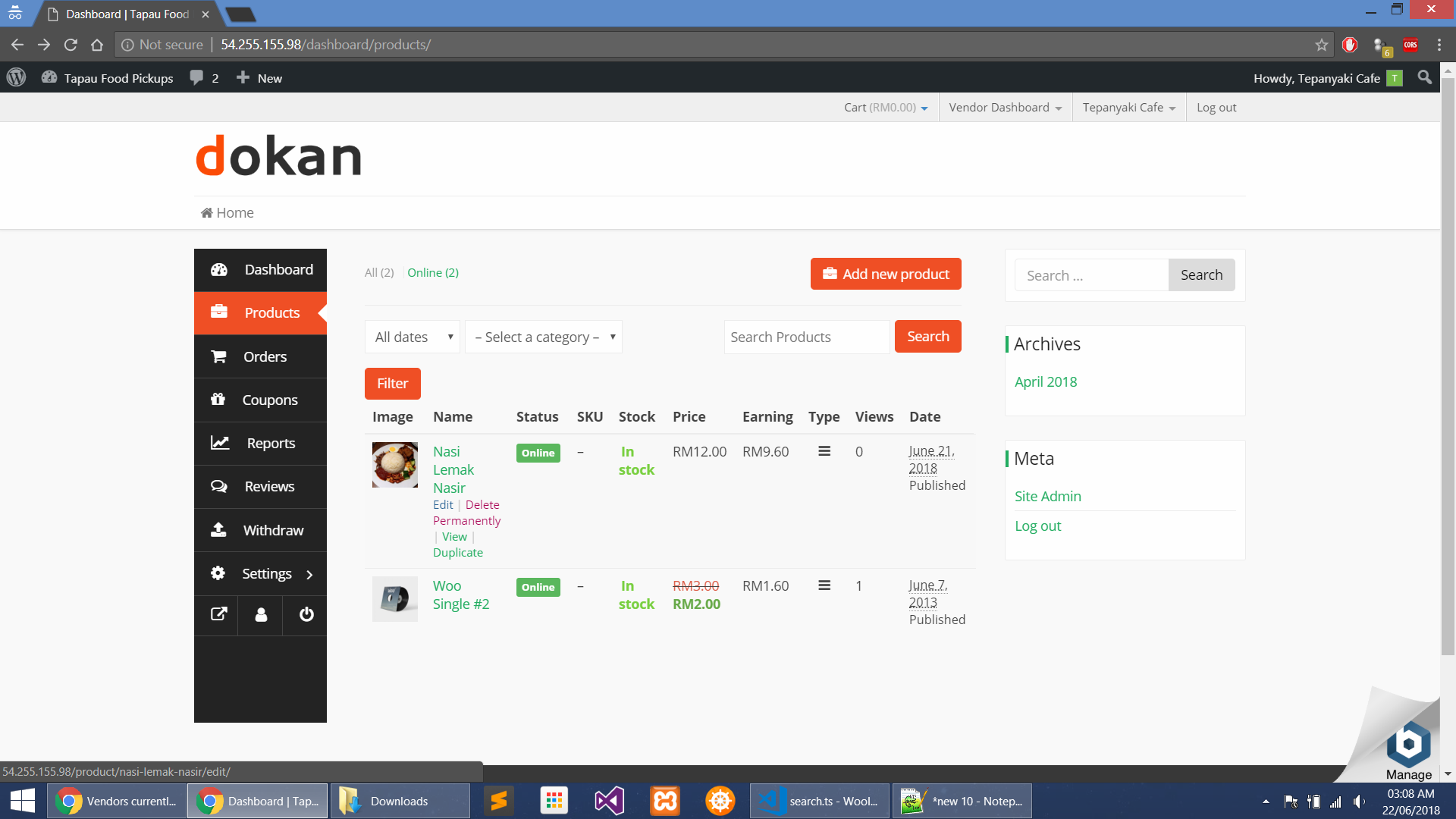Open the New menu in admin bar
The image size is (1456, 819).
(x=258, y=77)
